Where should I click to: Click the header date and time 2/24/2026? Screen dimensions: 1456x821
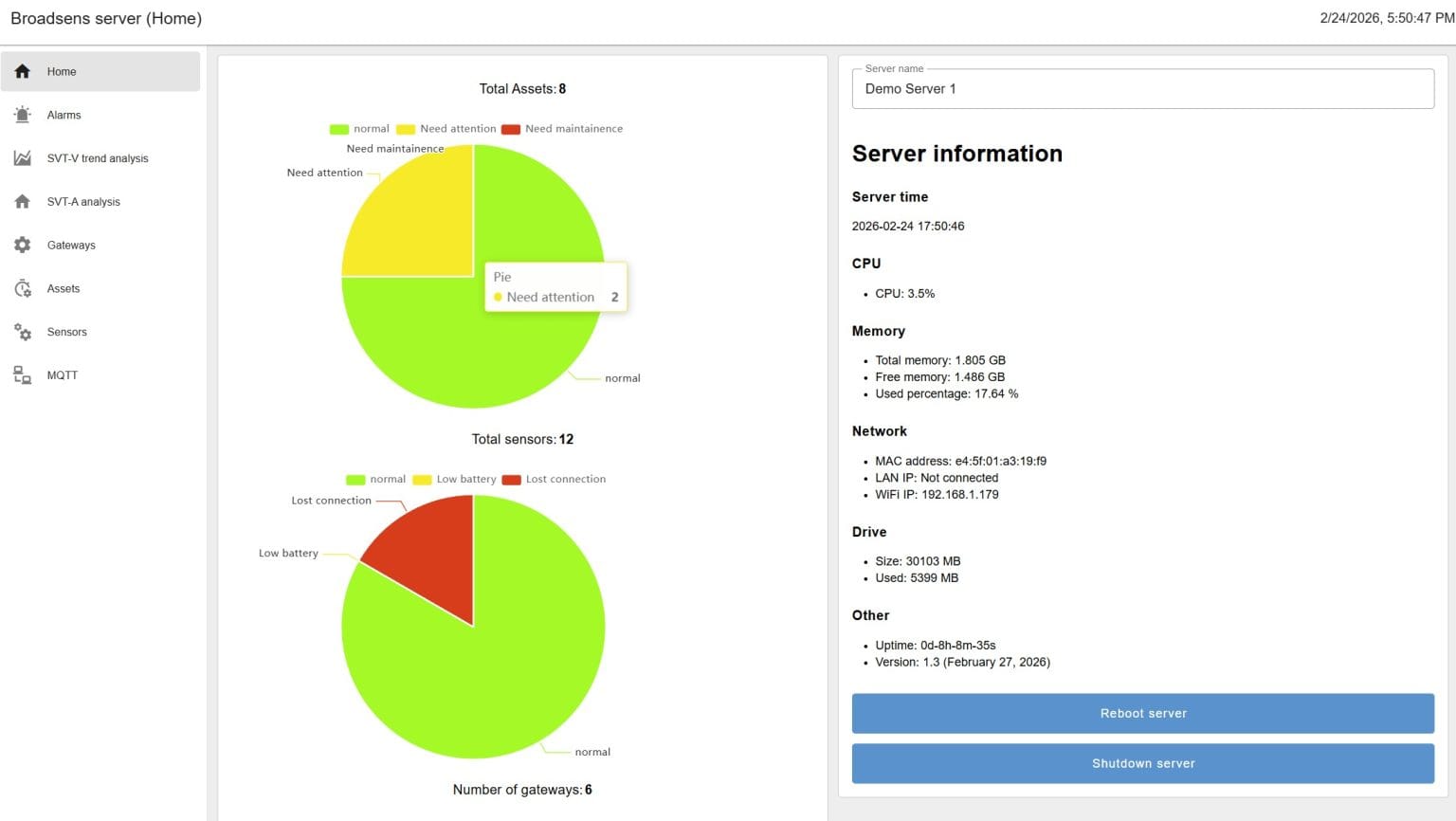[x=1387, y=18]
